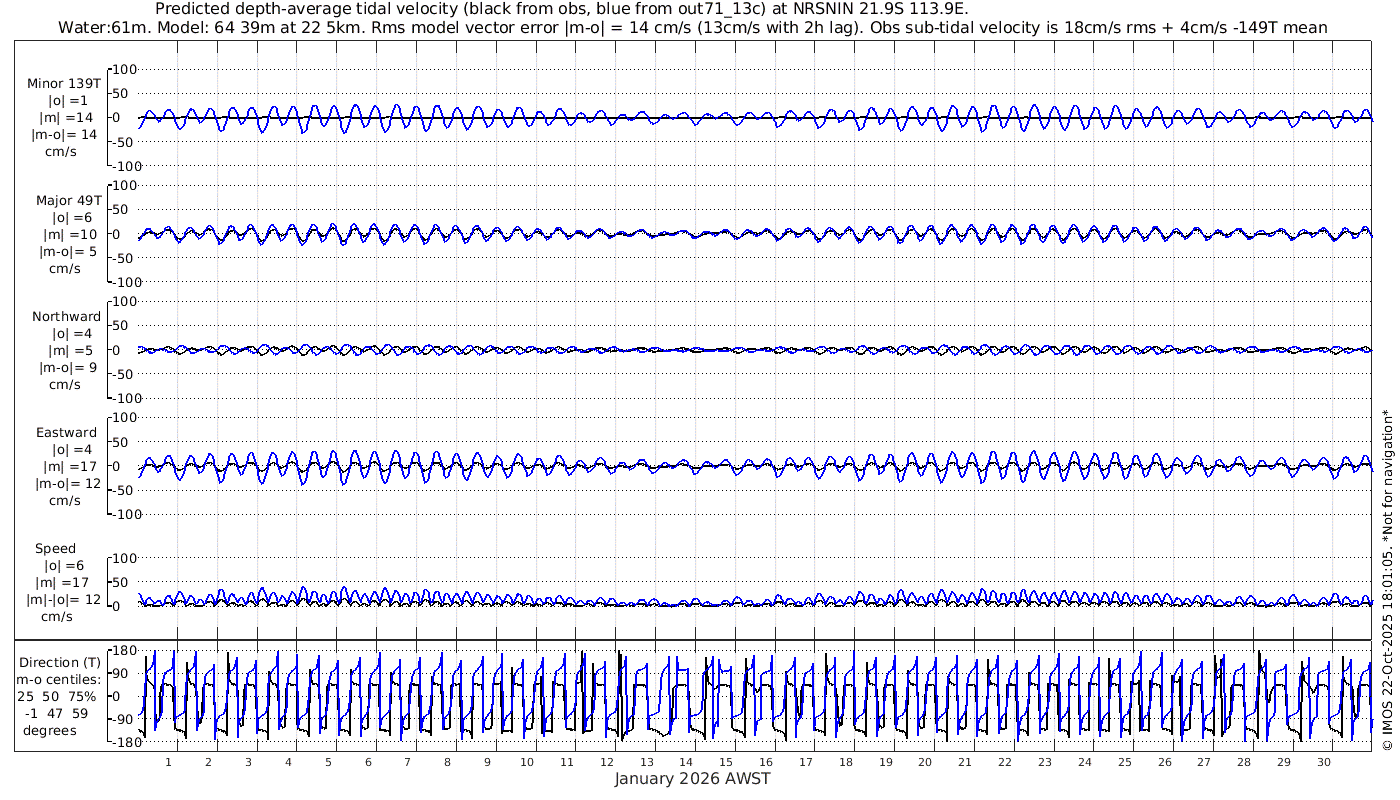
Task: Click the 180 tick on Direction axis
Action: pos(123,650)
